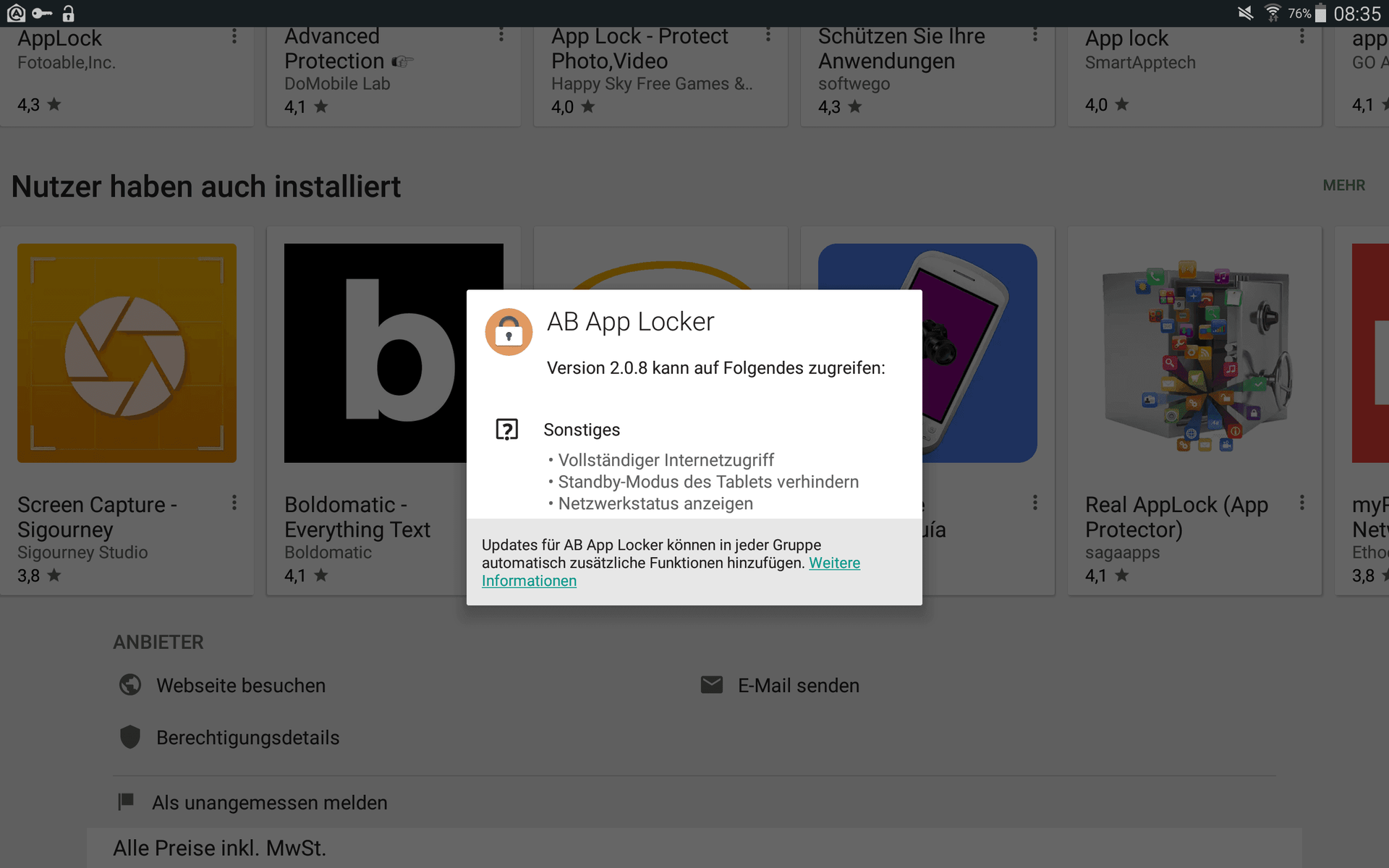Open Real AppLock (App Protector) title

click(x=1177, y=516)
